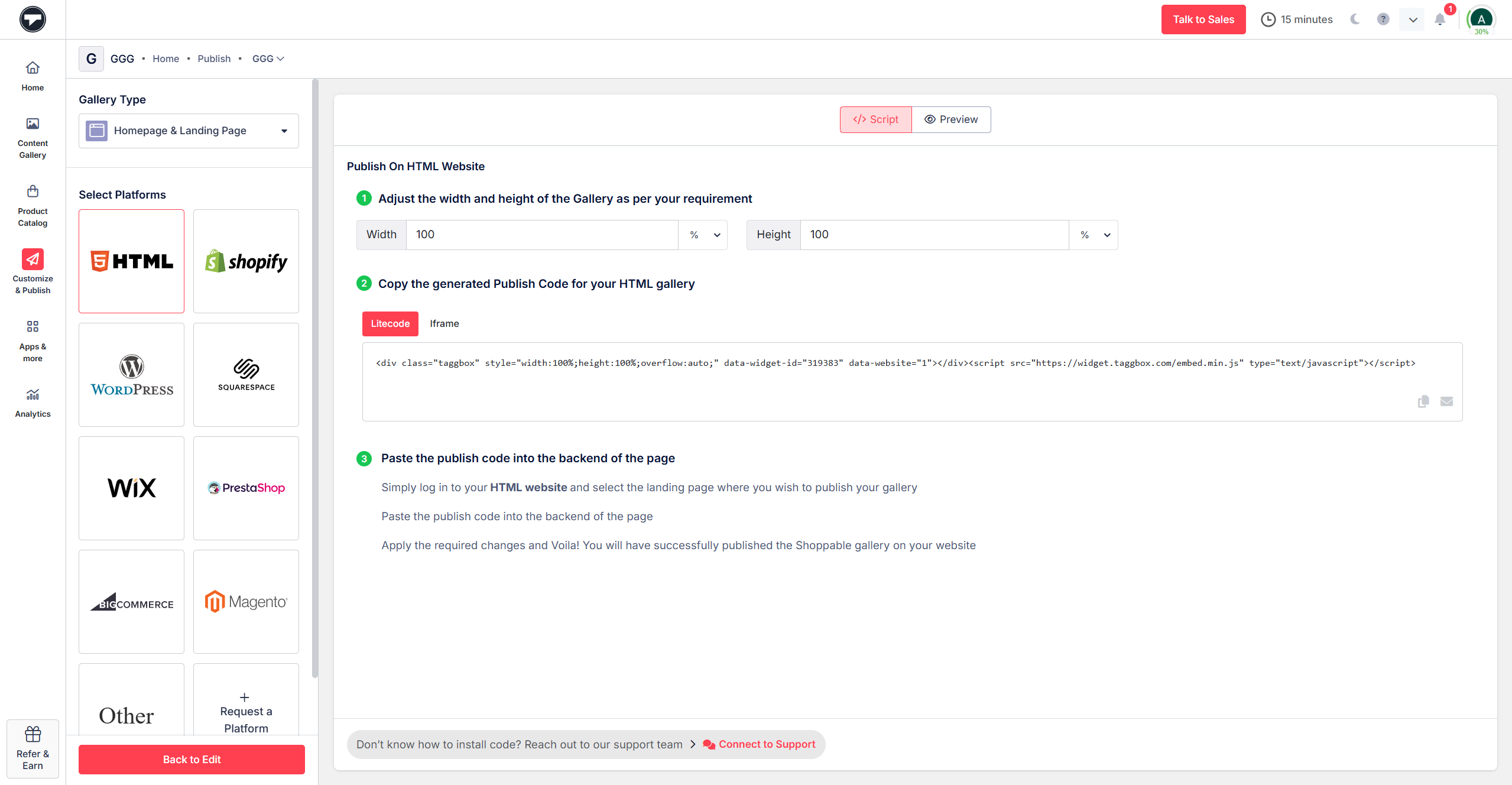The width and height of the screenshot is (1512, 785).
Task: Open the Publish breadcrumb item
Action: coord(213,59)
